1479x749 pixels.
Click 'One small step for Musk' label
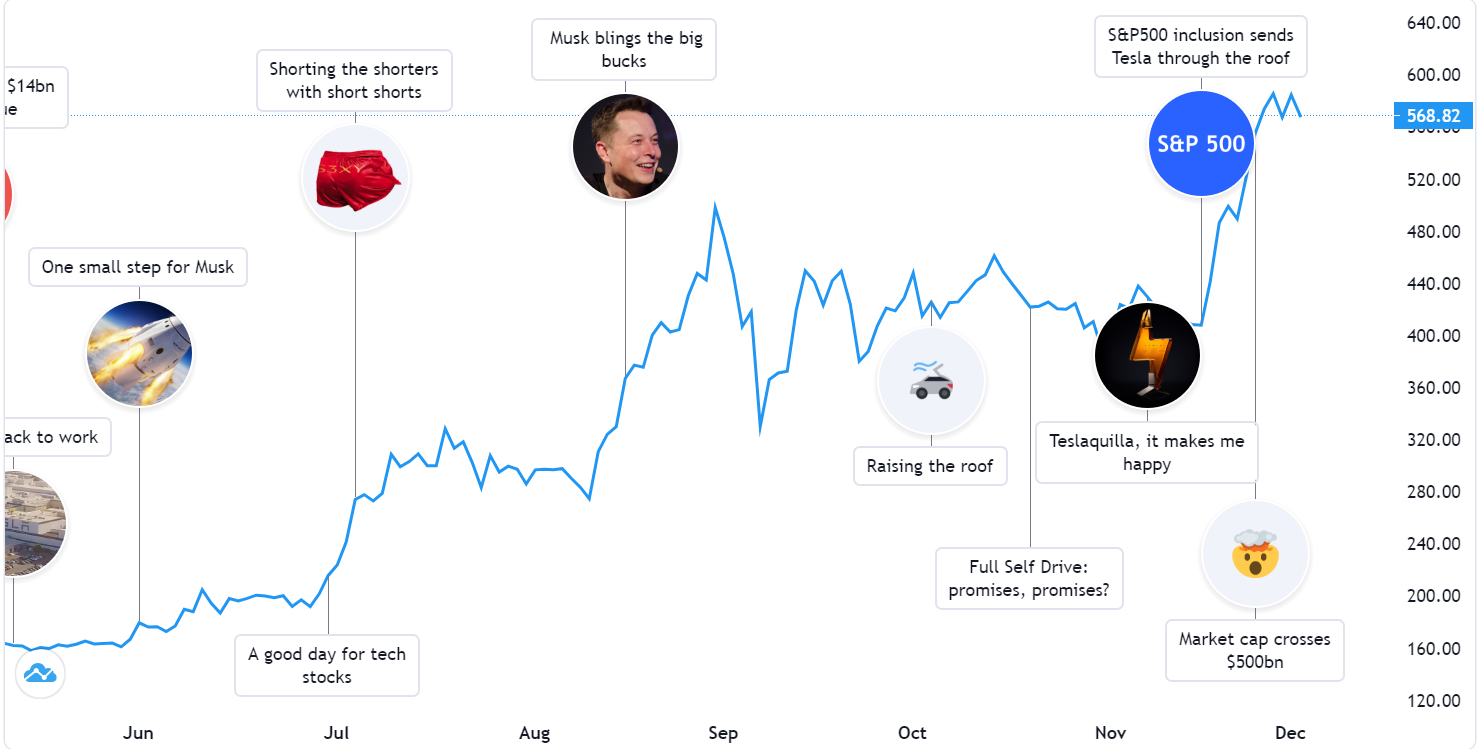138,267
